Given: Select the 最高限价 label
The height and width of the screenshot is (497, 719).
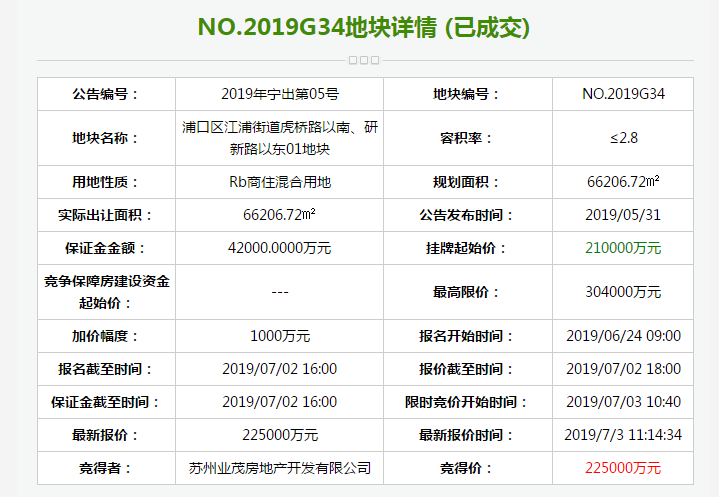Looking at the screenshot, I should tap(467, 292).
